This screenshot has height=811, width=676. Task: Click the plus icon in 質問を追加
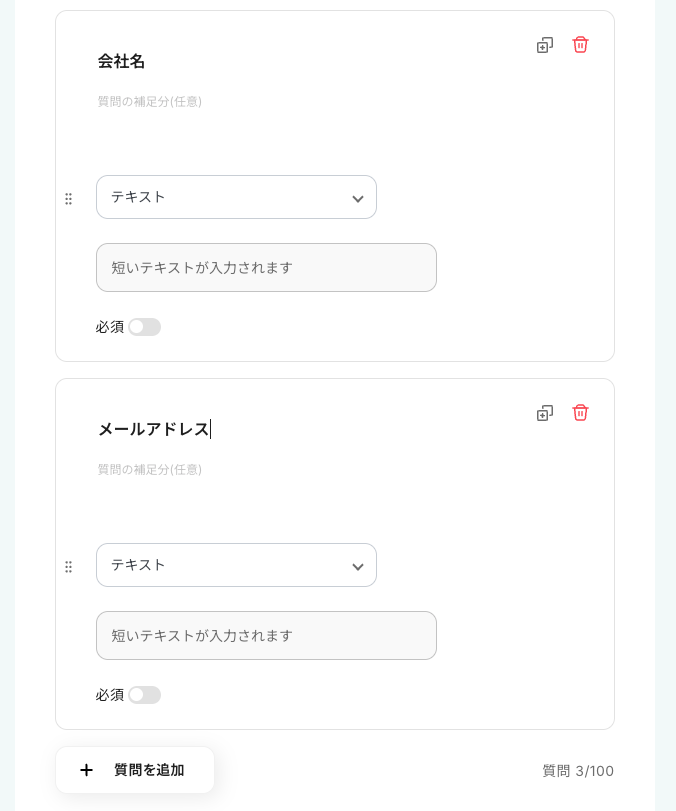click(86, 770)
